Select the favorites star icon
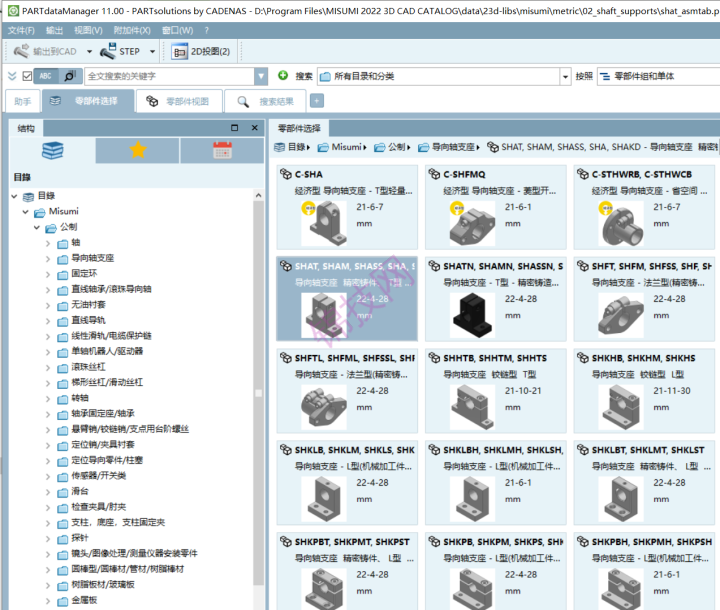 138,150
